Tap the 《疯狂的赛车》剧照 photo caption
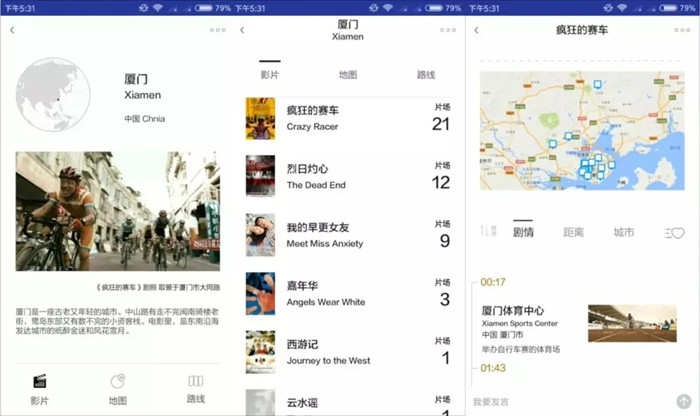Viewport: 700px width, 416px height. click(x=158, y=287)
